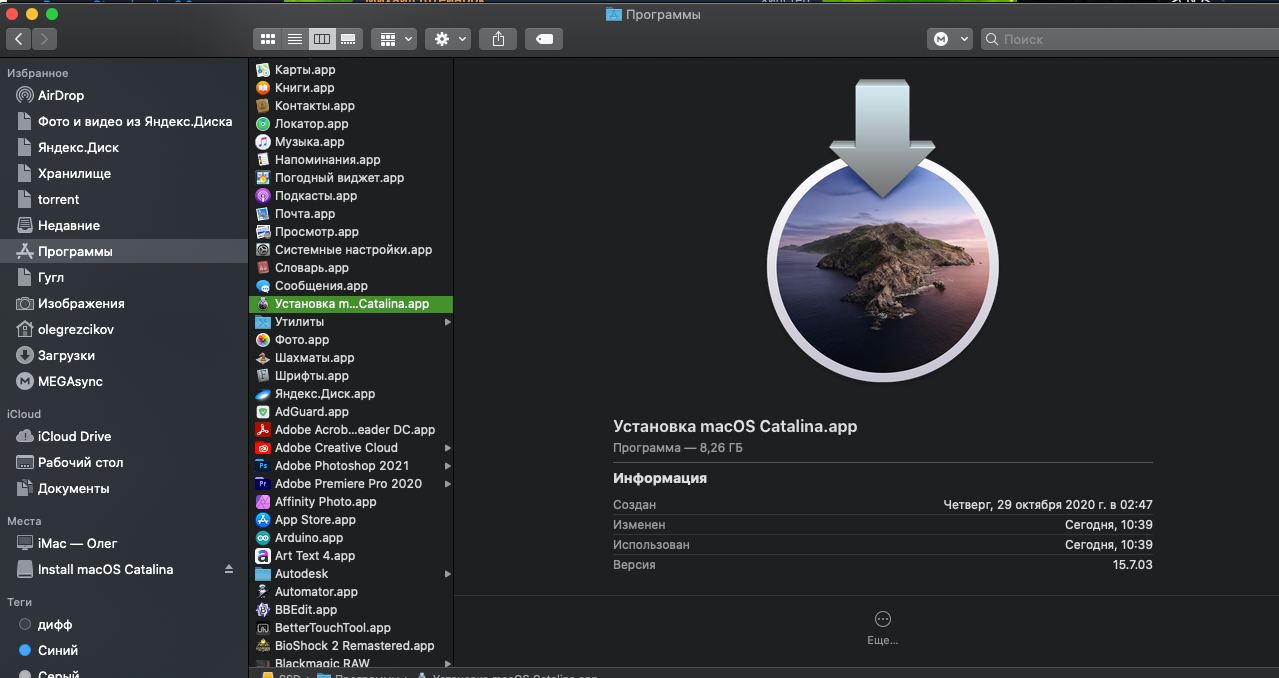Image resolution: width=1279 pixels, height=678 pixels.
Task: Expand the Adobe Photoshop 2021 folder arrow
Action: pyautogui.click(x=447, y=466)
